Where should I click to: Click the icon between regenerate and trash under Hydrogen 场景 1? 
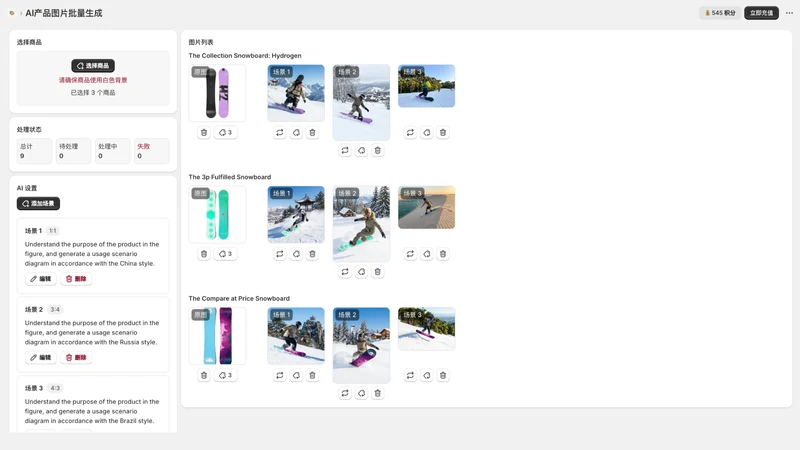(x=296, y=133)
